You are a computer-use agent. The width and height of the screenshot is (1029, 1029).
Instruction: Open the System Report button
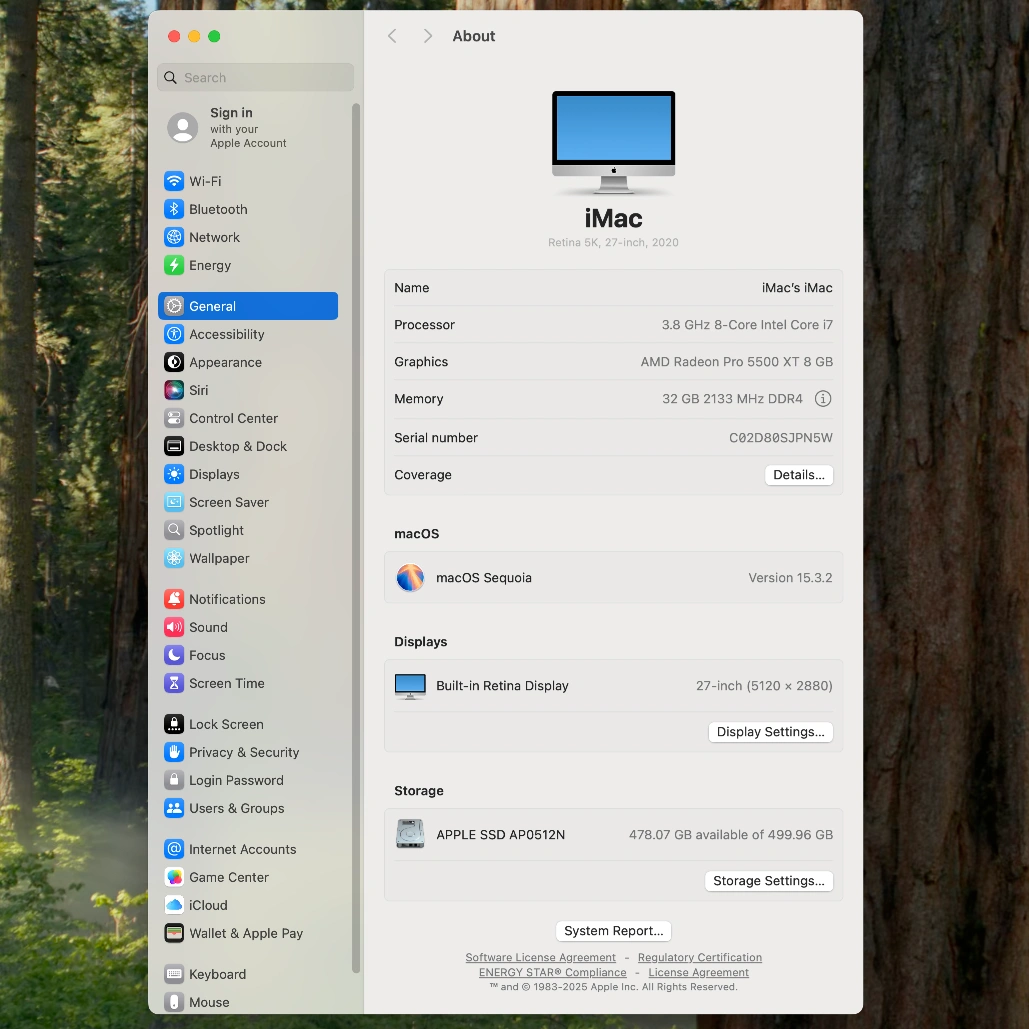pos(613,931)
